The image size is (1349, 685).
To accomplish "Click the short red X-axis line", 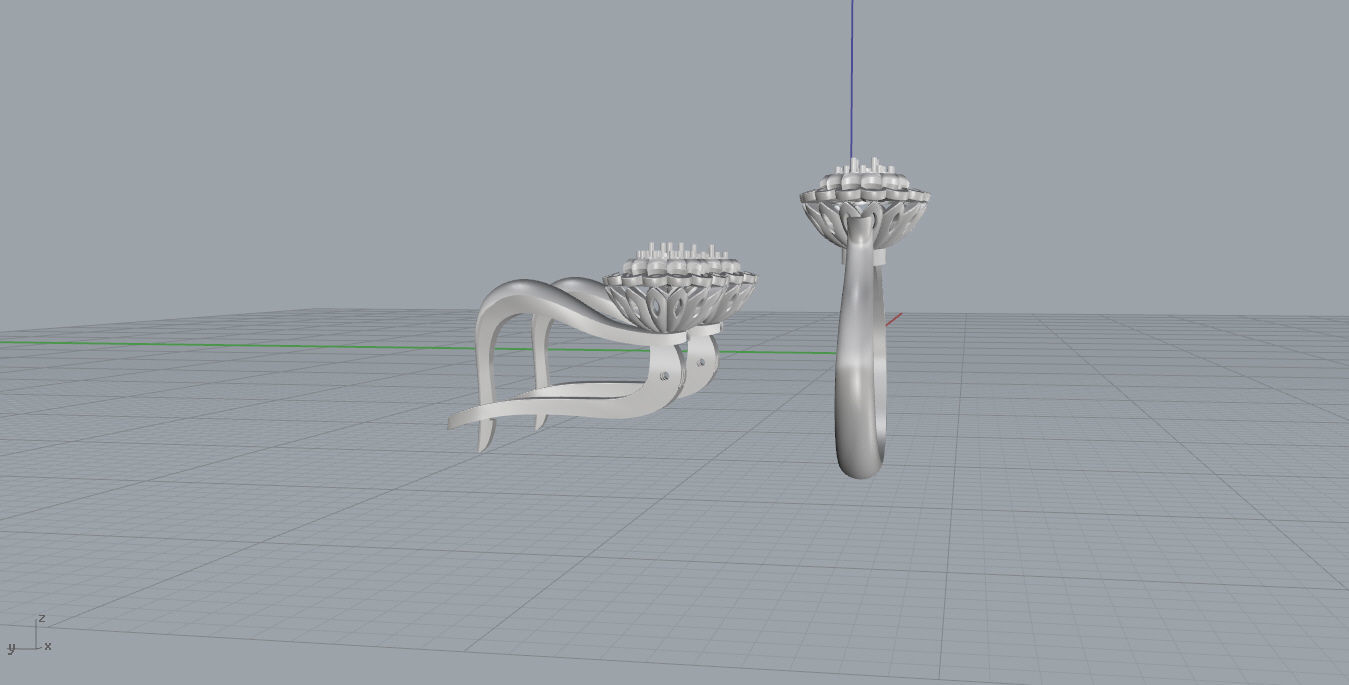I will [x=894, y=319].
